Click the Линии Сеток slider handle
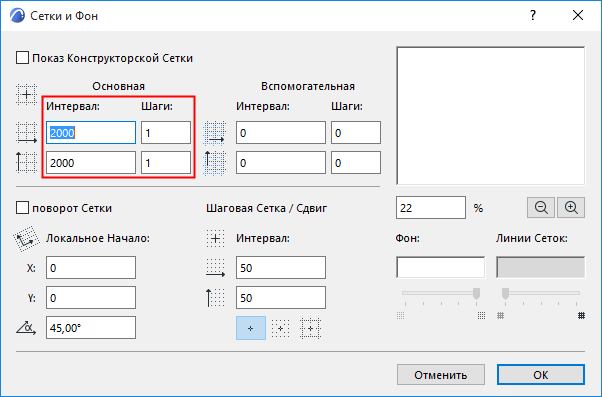The height and width of the screenshot is (397, 602). [505, 293]
